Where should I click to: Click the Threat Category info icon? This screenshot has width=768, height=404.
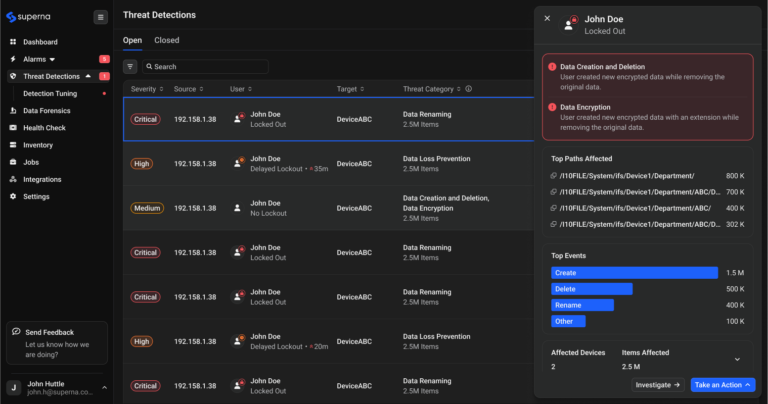pyautogui.click(x=469, y=89)
